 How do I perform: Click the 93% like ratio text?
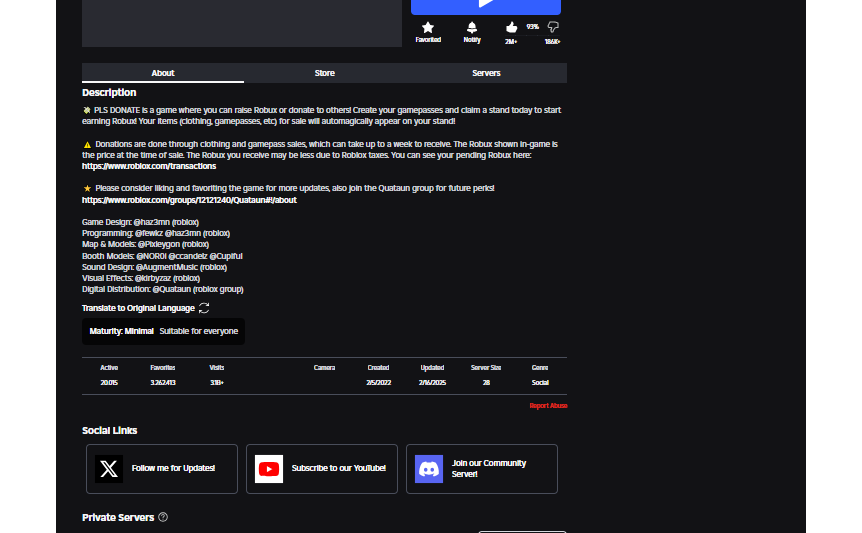pyautogui.click(x=532, y=27)
